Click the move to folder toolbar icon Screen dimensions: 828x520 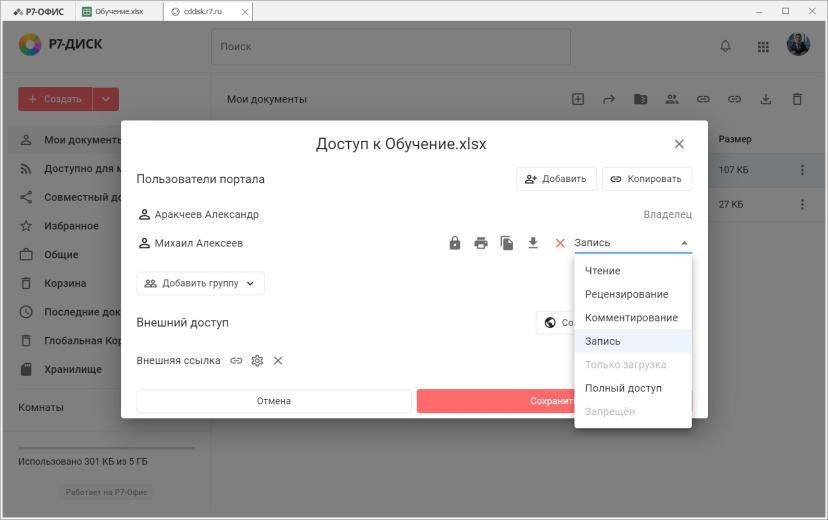pyautogui.click(x=640, y=99)
